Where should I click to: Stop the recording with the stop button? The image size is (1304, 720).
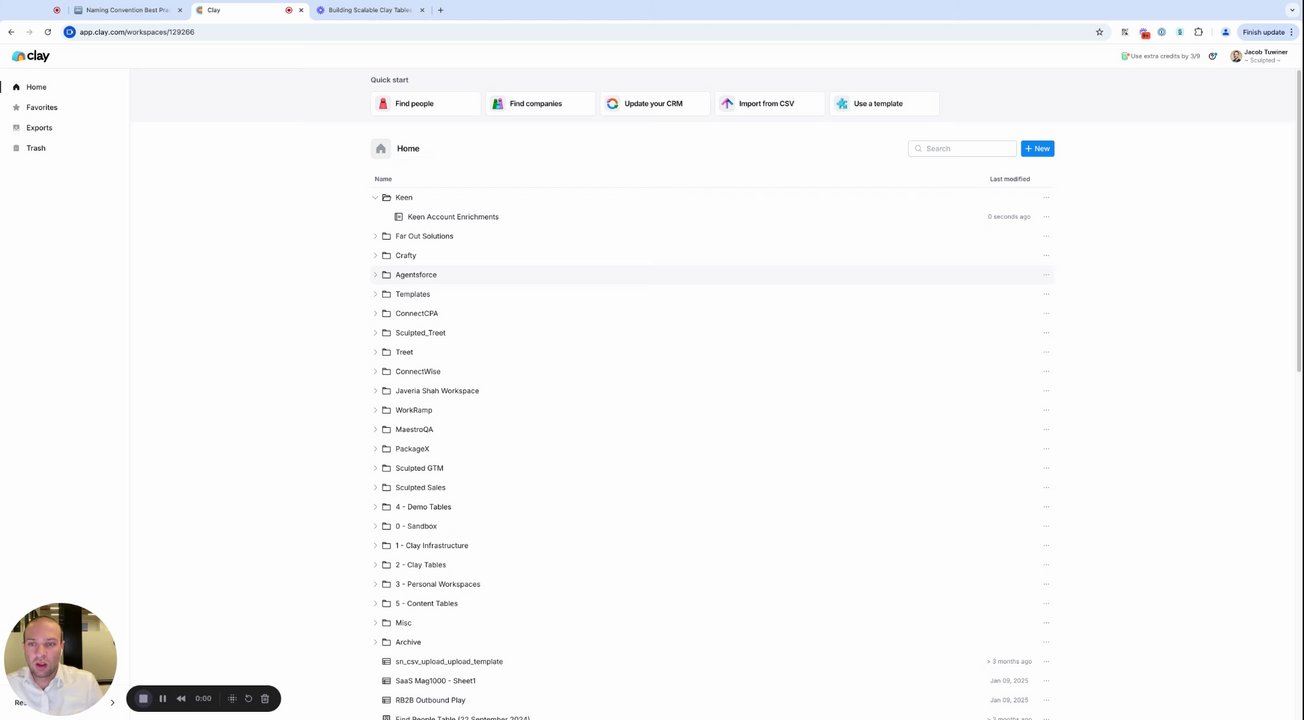click(143, 699)
